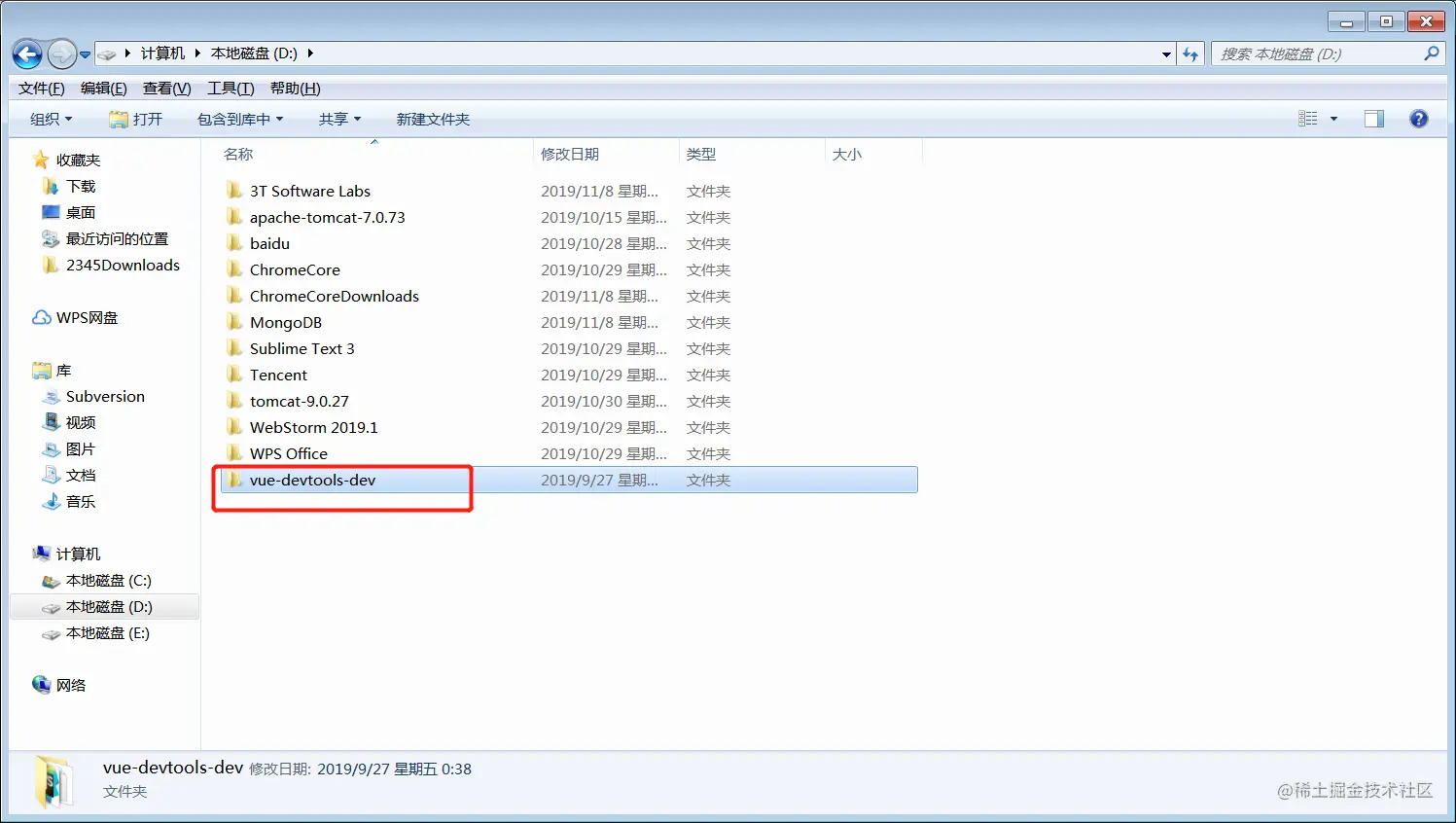Image resolution: width=1456 pixels, height=823 pixels.
Task: Click the 2019/11/8 date of MongoDB row
Action: click(x=599, y=322)
